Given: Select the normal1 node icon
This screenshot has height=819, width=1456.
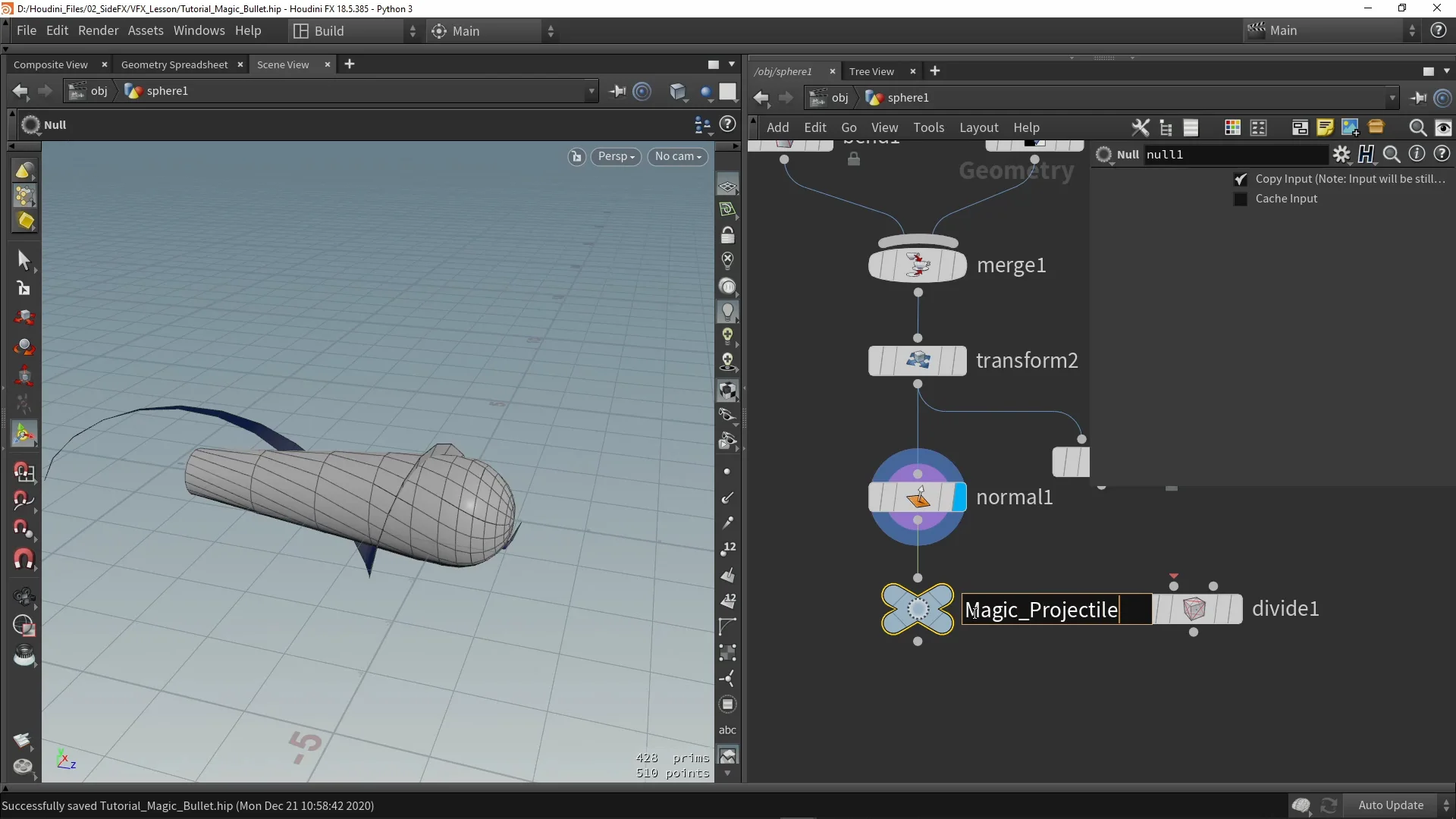Looking at the screenshot, I should click(x=918, y=497).
